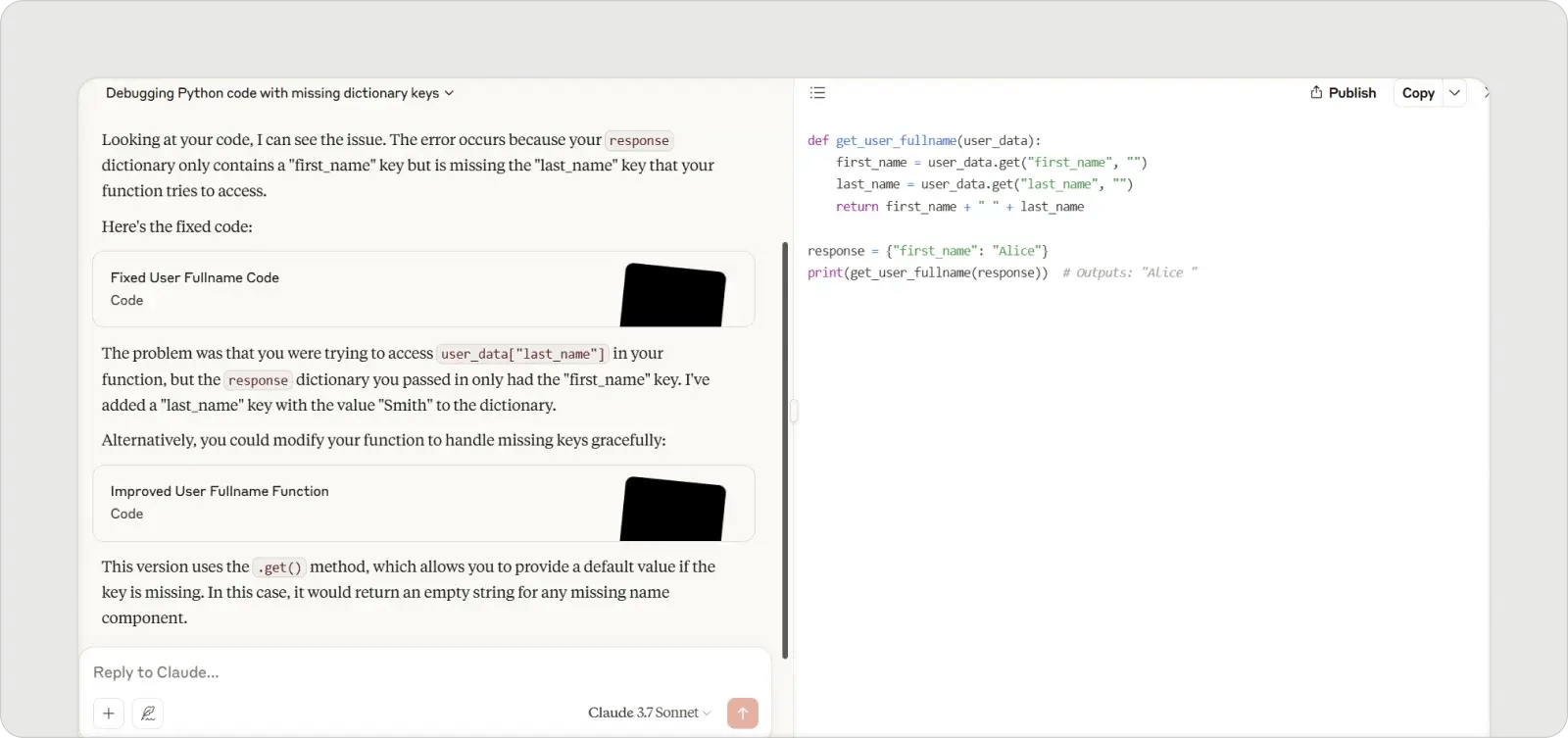Open the writing style quill icon
1568x738 pixels.
[x=148, y=713]
